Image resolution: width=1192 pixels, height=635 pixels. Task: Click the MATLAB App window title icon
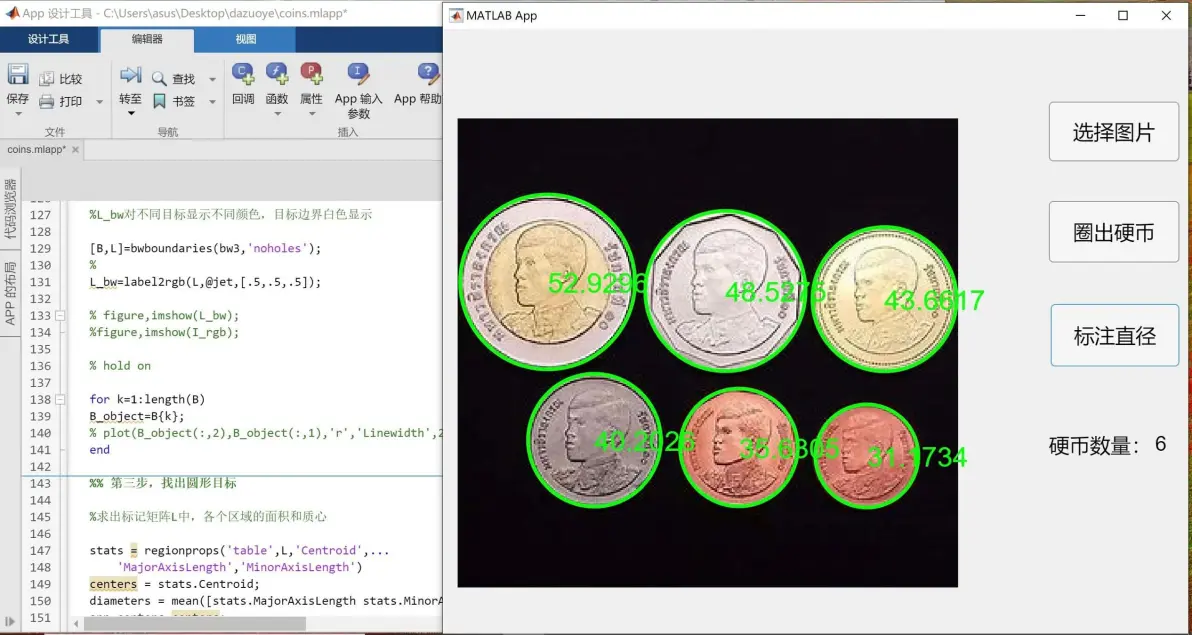[x=456, y=15]
